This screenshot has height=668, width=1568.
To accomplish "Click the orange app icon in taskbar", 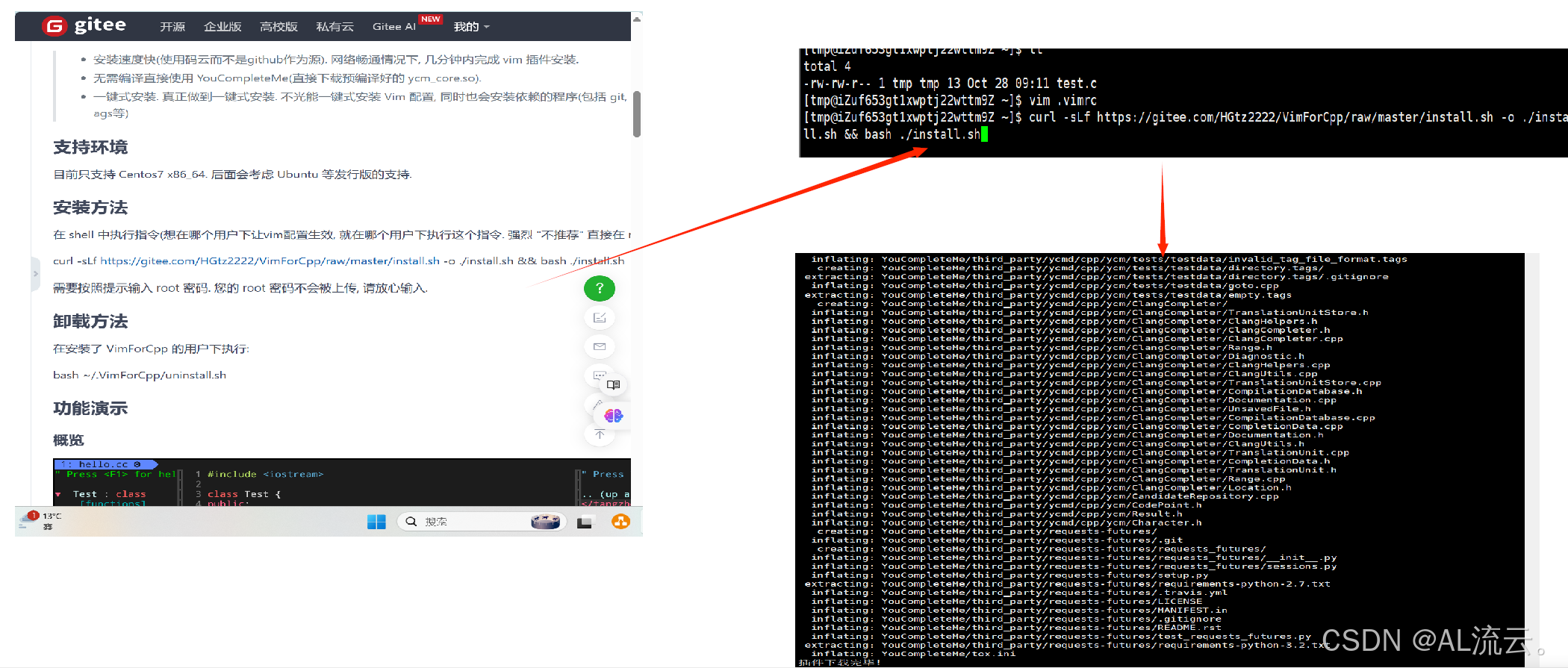I will [x=620, y=522].
